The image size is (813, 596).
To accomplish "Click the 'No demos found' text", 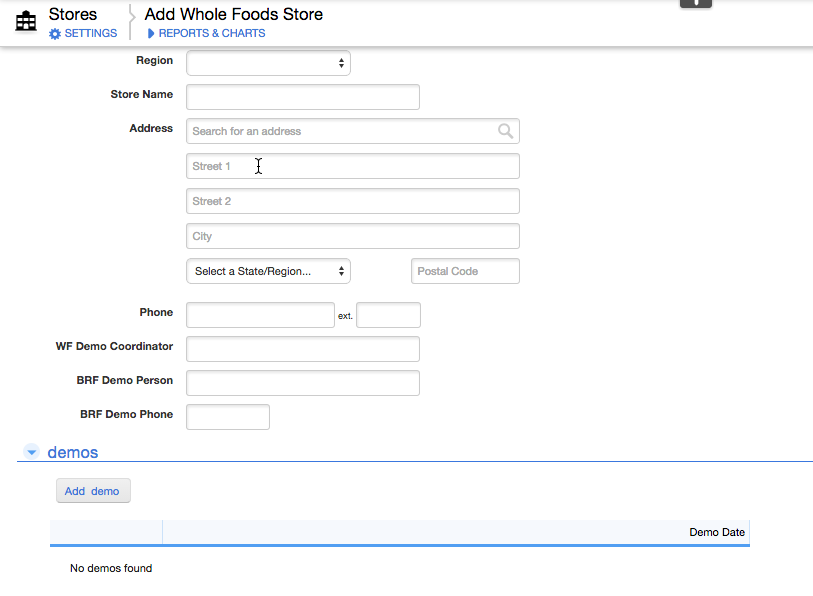I will [x=111, y=568].
